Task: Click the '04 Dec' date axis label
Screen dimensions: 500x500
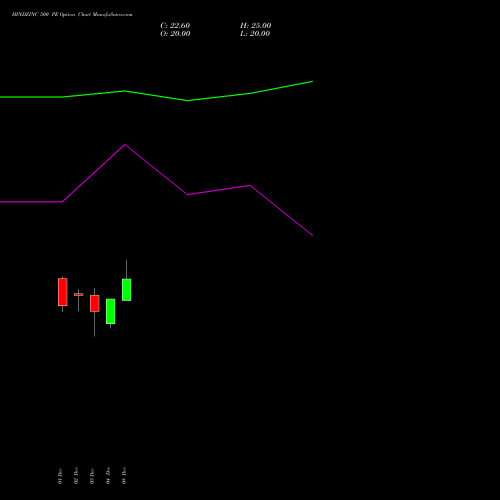Action: click(x=108, y=476)
